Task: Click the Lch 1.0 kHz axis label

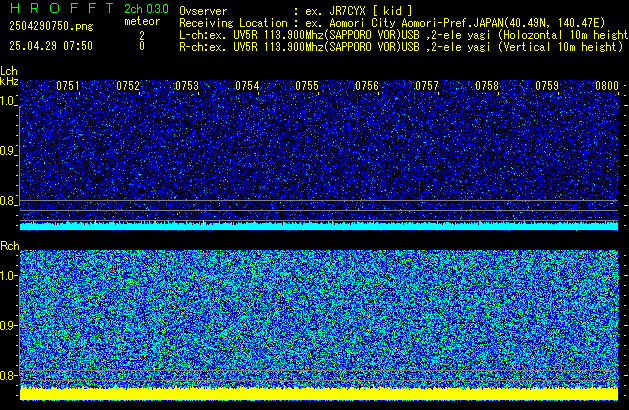Action: pyautogui.click(x=8, y=101)
